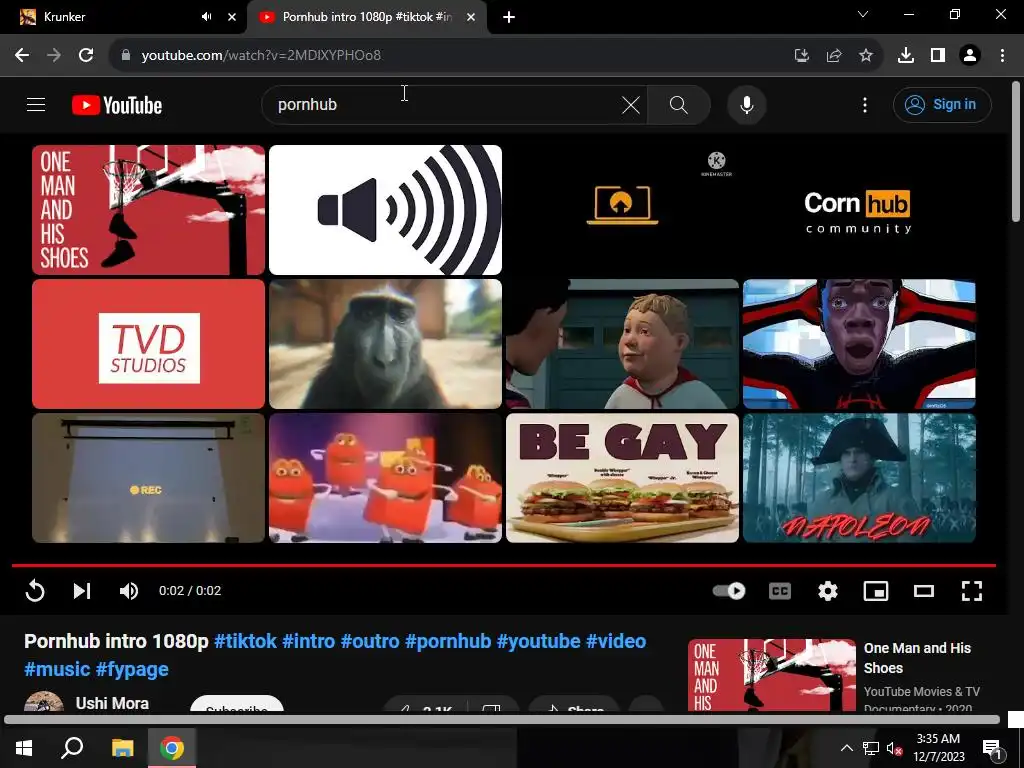
Task: Open File Explorer from taskbar
Action: [x=122, y=748]
